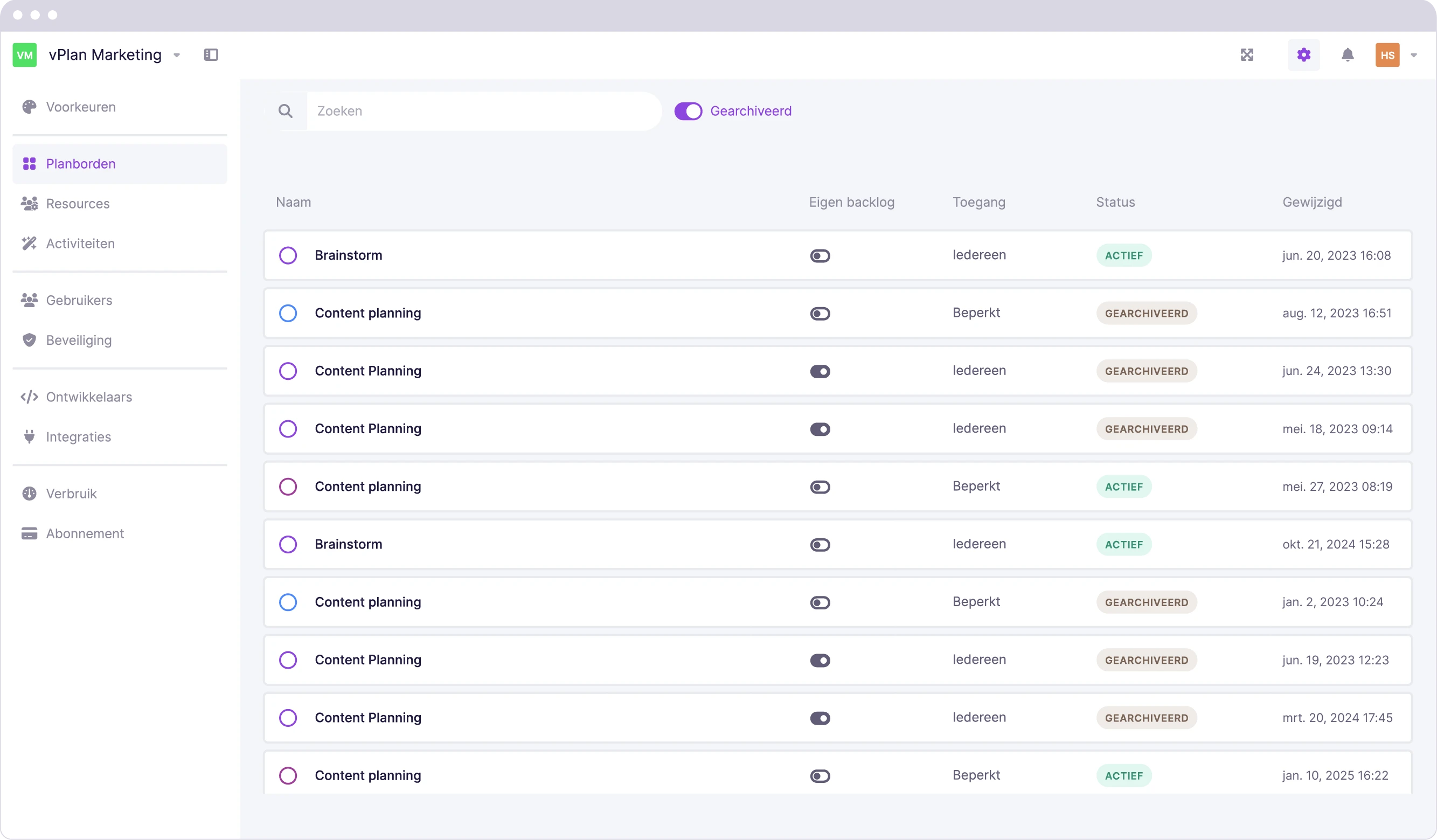Click the purple settings gear icon
The height and width of the screenshot is (840, 1437).
coord(1303,55)
